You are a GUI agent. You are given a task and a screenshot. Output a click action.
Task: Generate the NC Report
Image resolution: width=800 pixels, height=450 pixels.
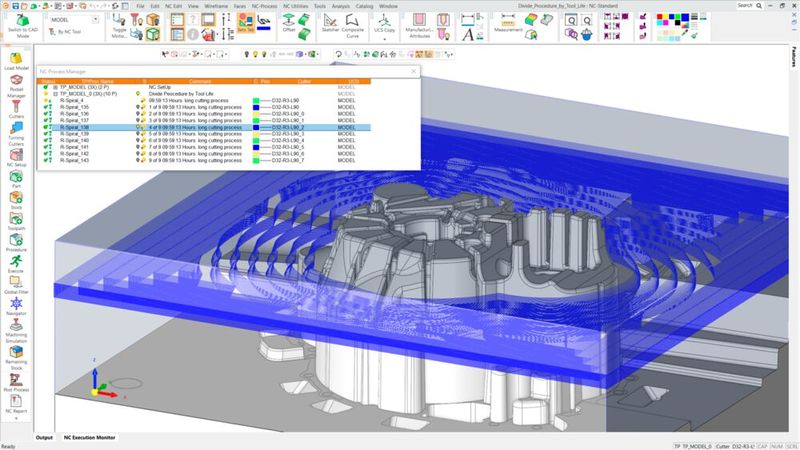point(16,404)
